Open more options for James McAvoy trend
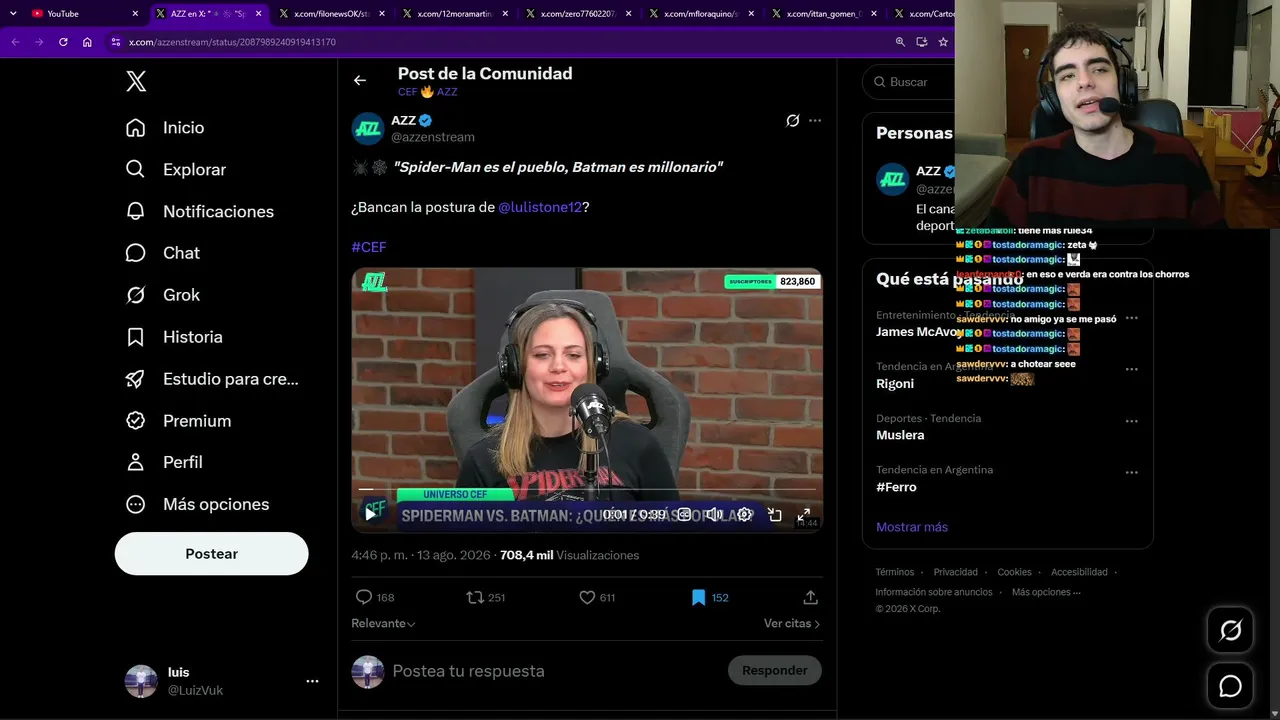The image size is (1280, 720). click(x=1132, y=318)
